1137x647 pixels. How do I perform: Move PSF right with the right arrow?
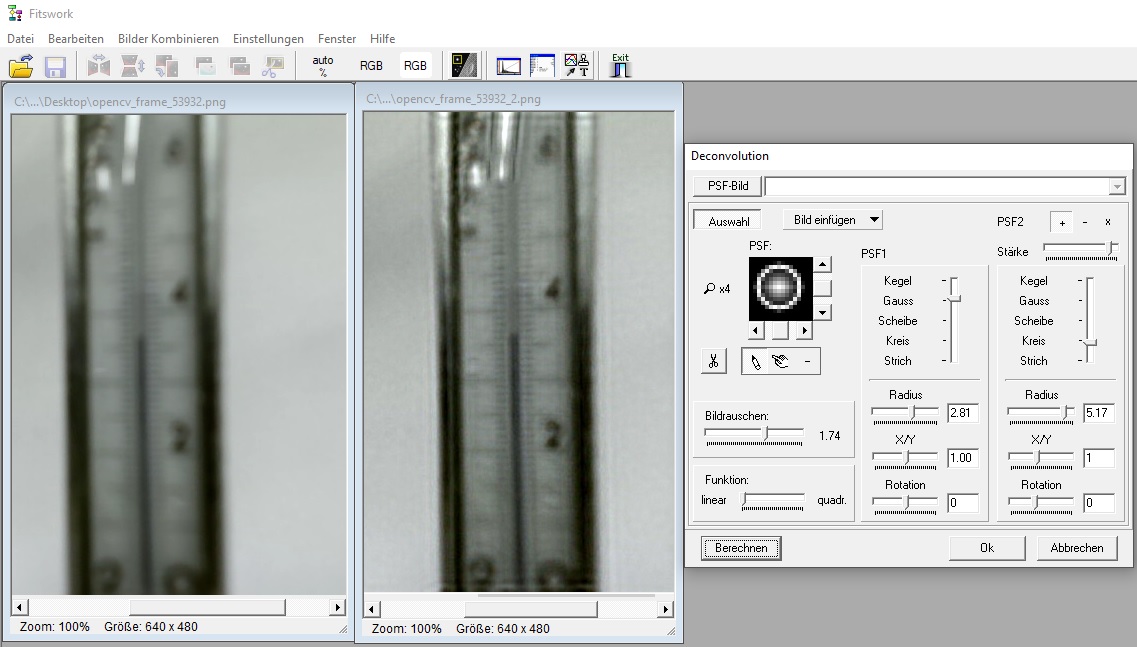coord(804,330)
